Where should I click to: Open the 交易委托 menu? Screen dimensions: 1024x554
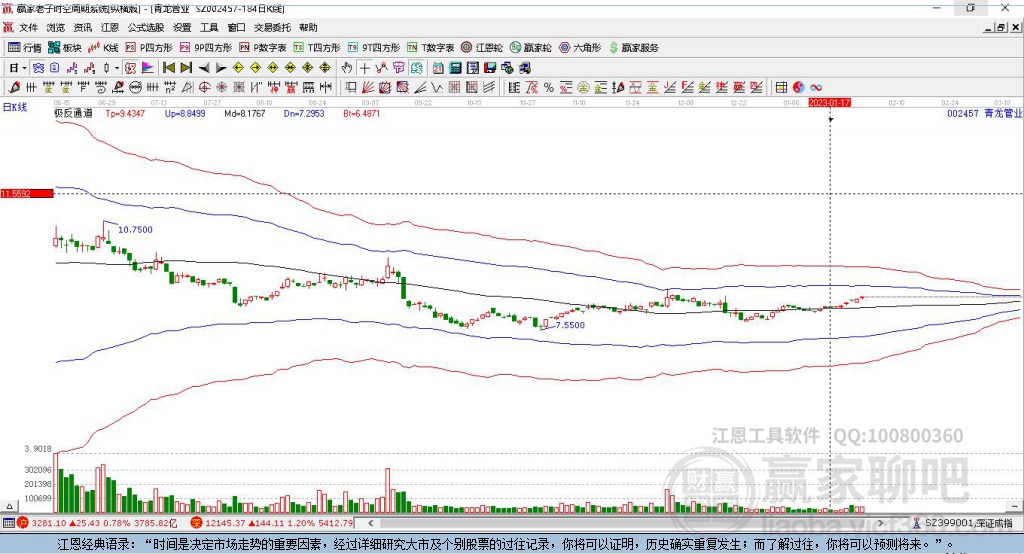(x=272, y=27)
